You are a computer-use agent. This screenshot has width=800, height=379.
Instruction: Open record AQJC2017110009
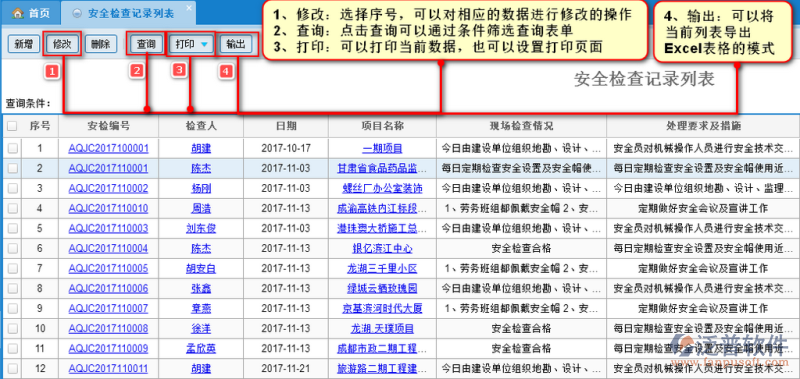pos(108,348)
